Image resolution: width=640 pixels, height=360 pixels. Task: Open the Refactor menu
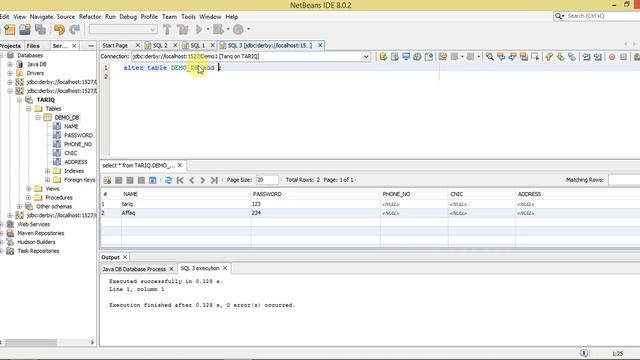(x=90, y=17)
